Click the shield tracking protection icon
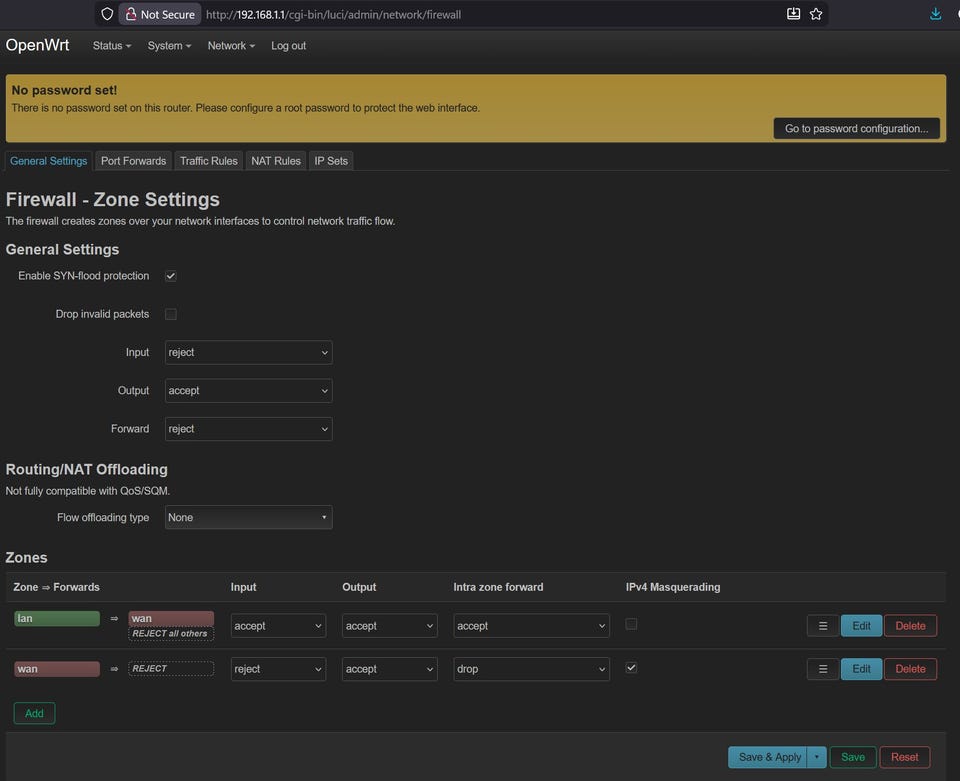The height and width of the screenshot is (781, 960). (x=108, y=14)
